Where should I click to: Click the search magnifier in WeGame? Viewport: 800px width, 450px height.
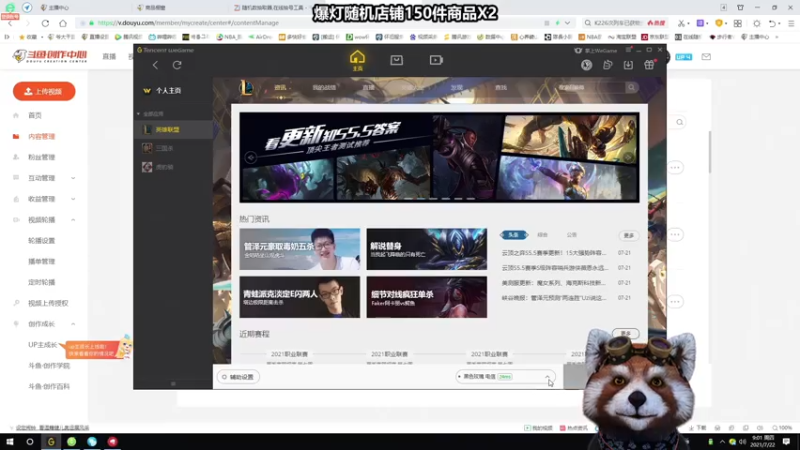coord(631,87)
